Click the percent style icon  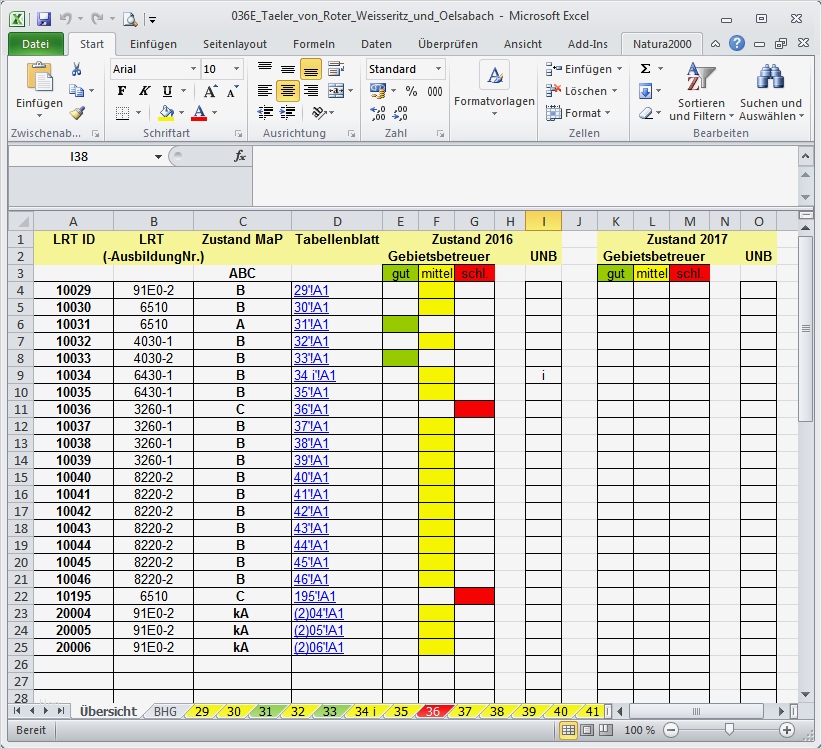click(411, 91)
